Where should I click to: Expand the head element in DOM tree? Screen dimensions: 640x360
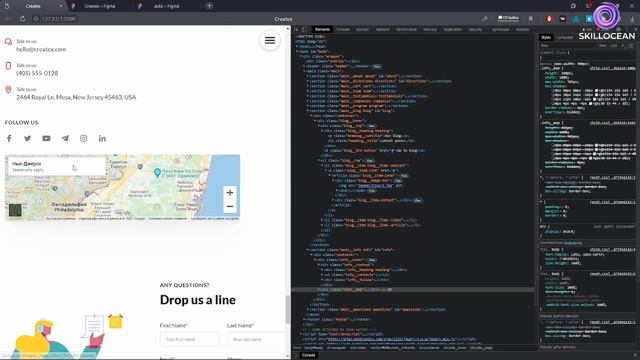(x=298, y=47)
